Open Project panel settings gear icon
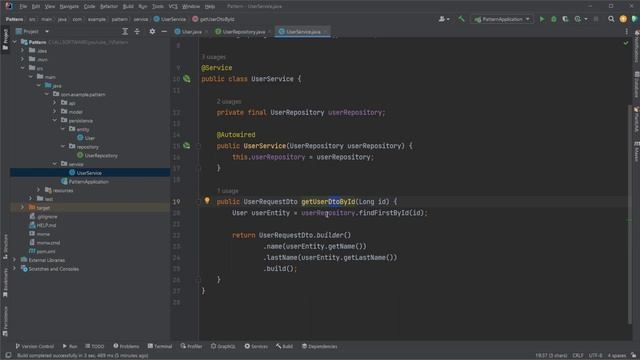This screenshot has height=360, width=640. point(152,31)
